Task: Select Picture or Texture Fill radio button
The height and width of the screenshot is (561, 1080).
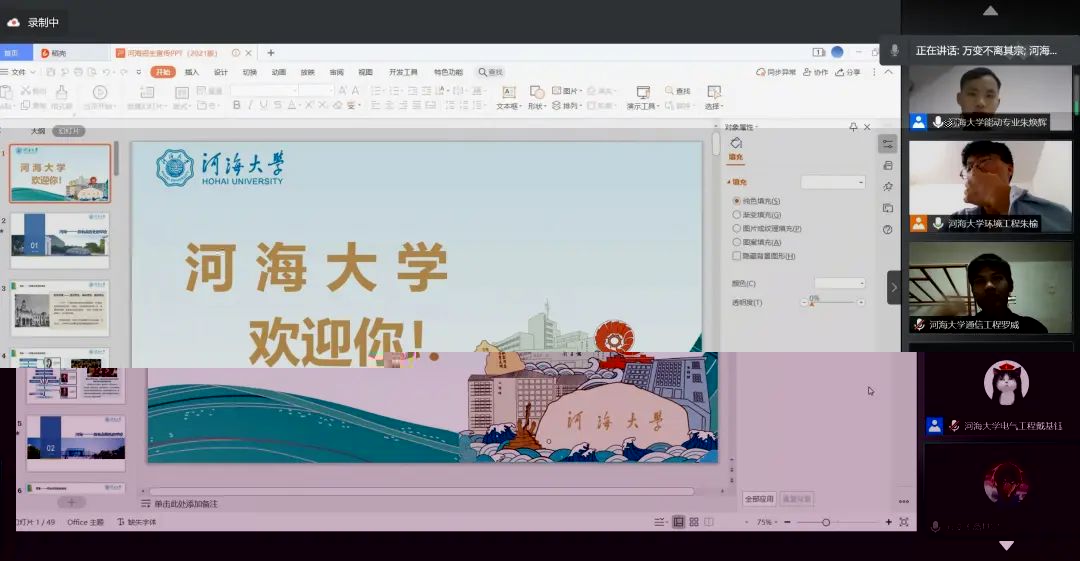Action: [737, 229]
